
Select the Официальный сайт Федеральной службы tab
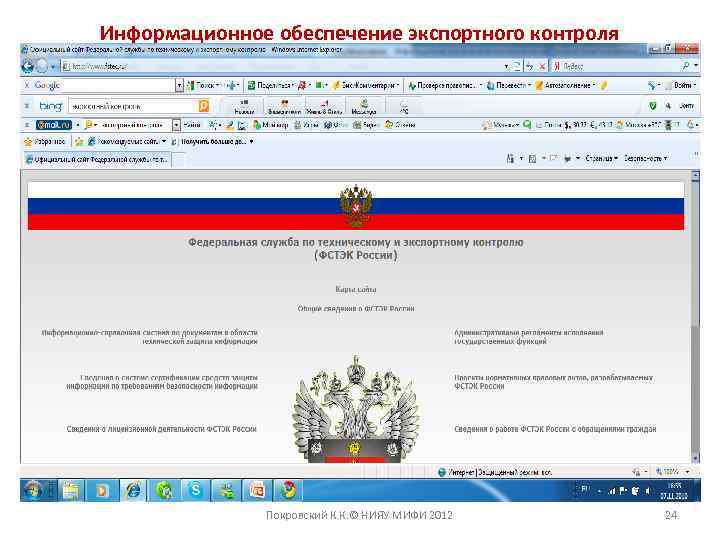[97, 159]
